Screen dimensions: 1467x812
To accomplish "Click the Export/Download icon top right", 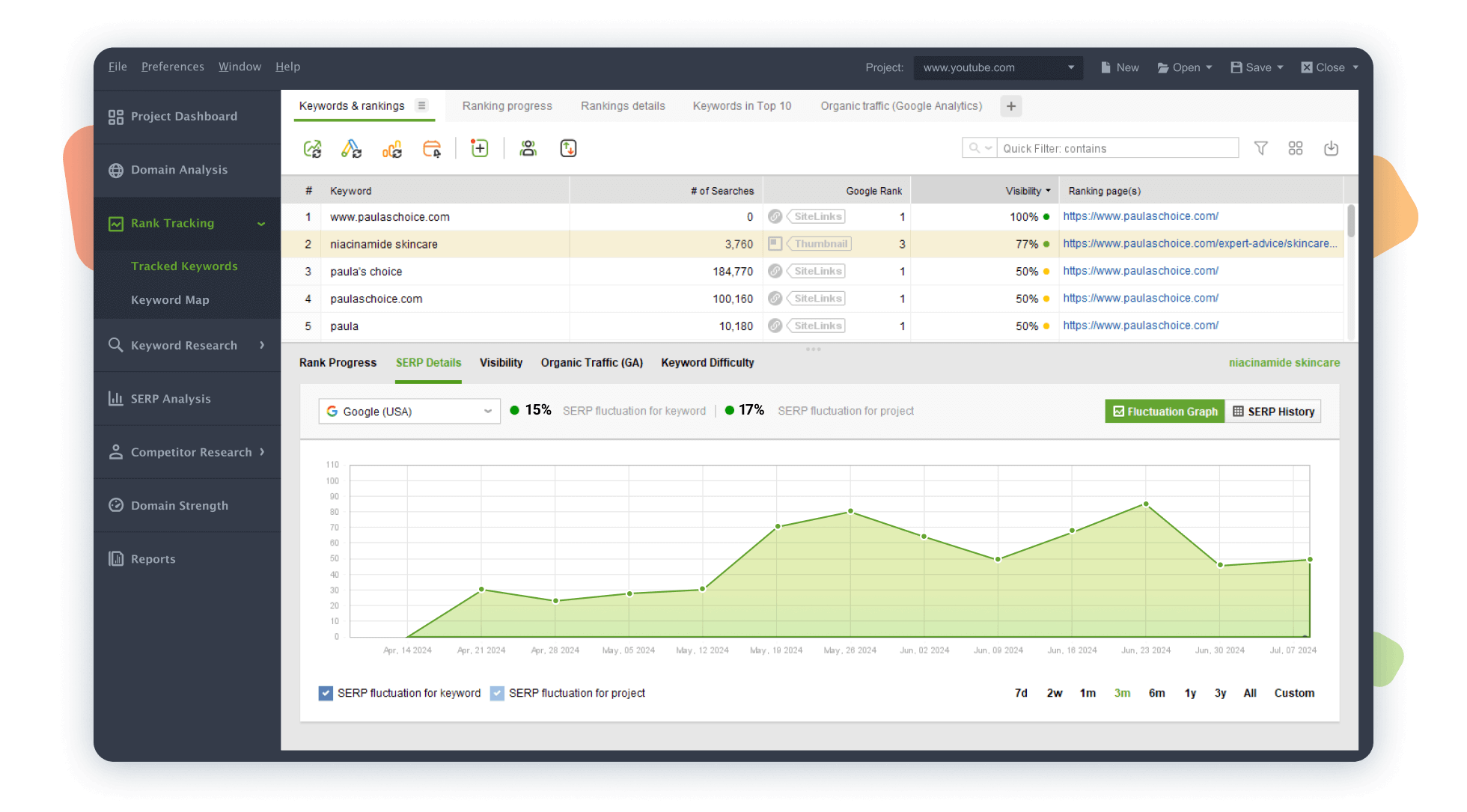I will click(1331, 148).
